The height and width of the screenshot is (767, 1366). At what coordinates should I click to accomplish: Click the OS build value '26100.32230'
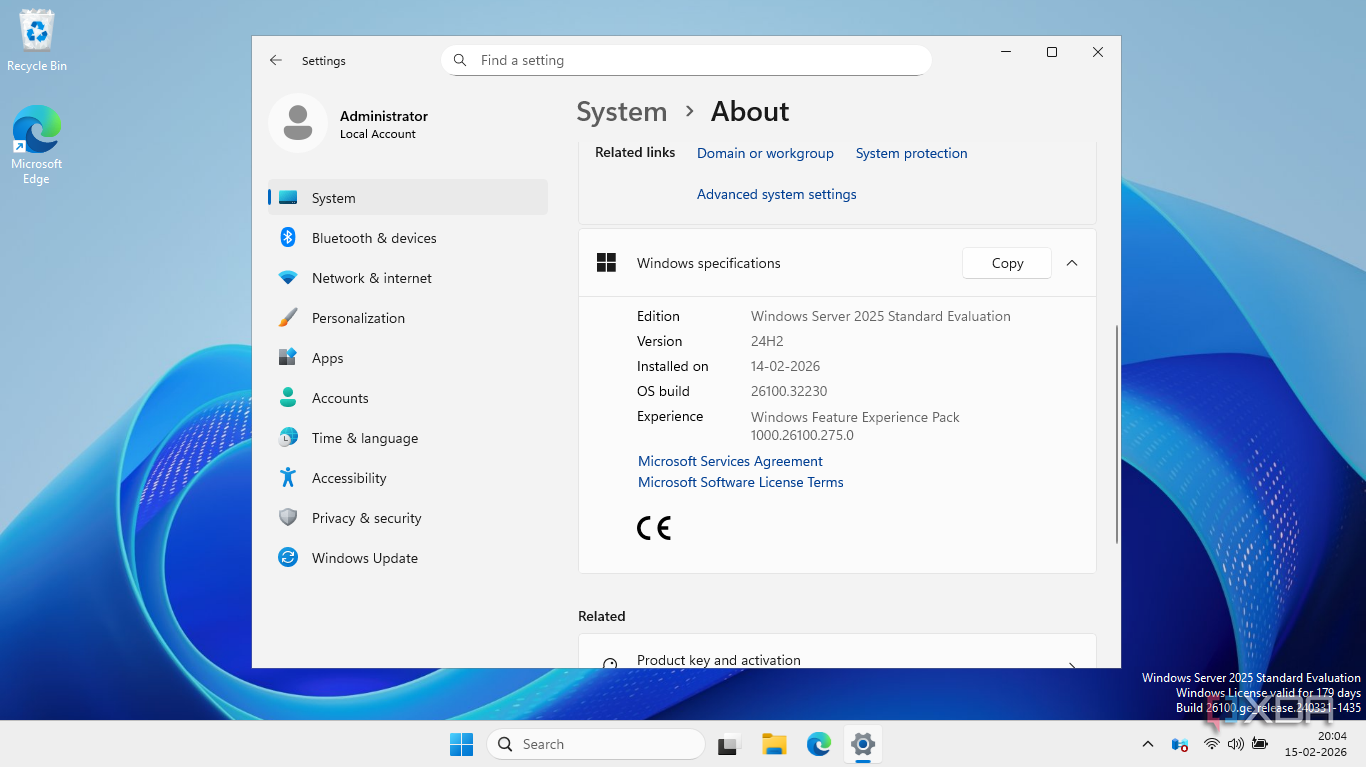[x=789, y=391]
